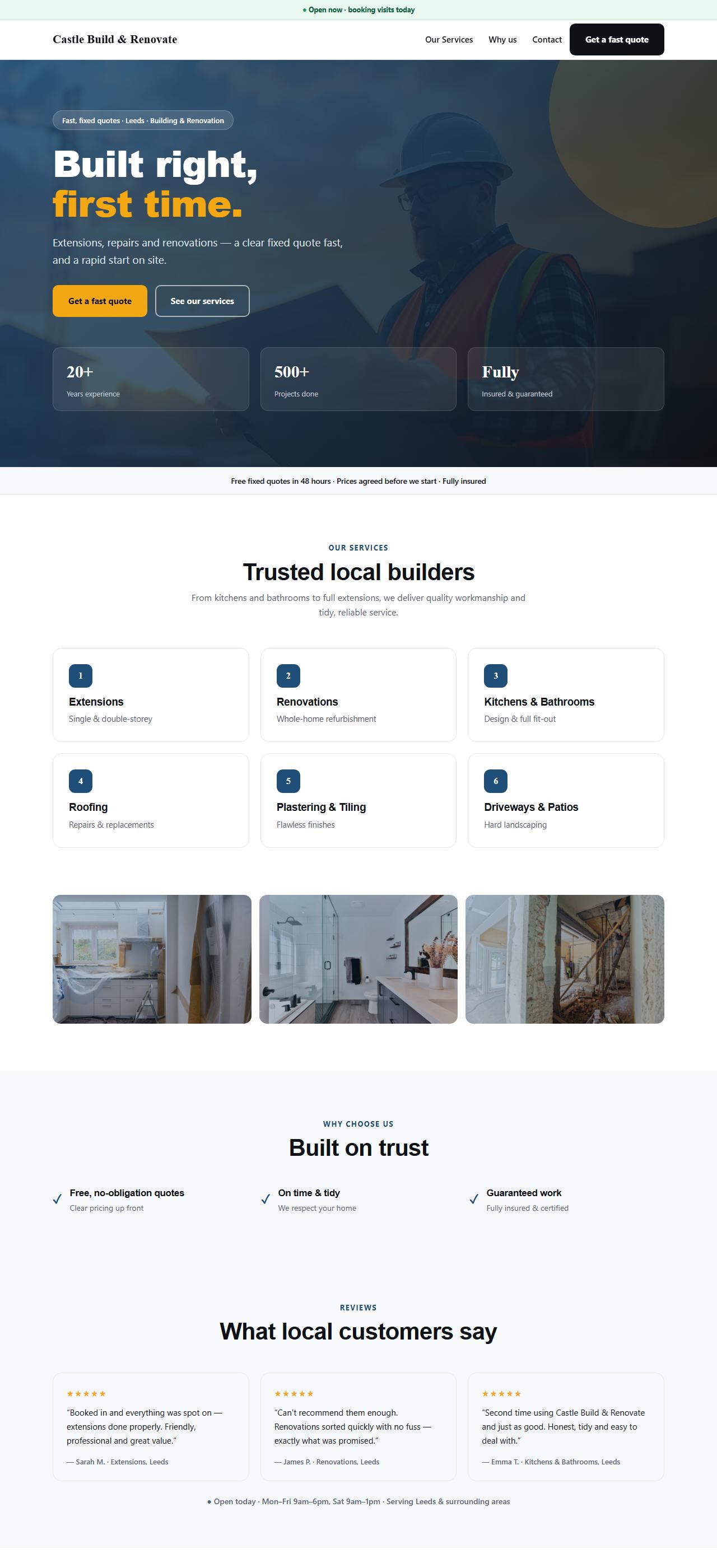Click the number 3 badge on Kitchens & Bathrooms

(x=495, y=676)
